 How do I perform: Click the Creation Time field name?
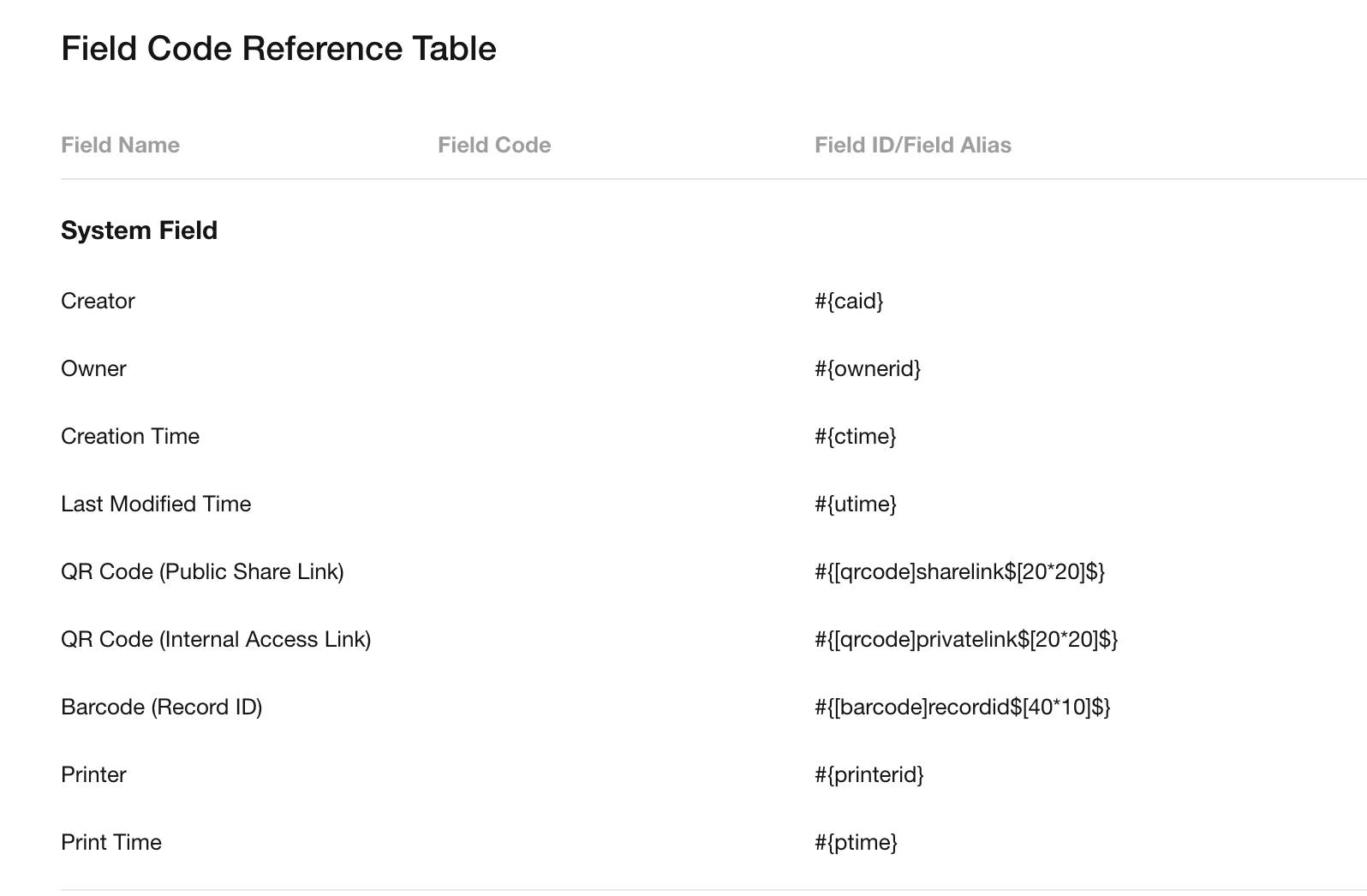point(130,436)
